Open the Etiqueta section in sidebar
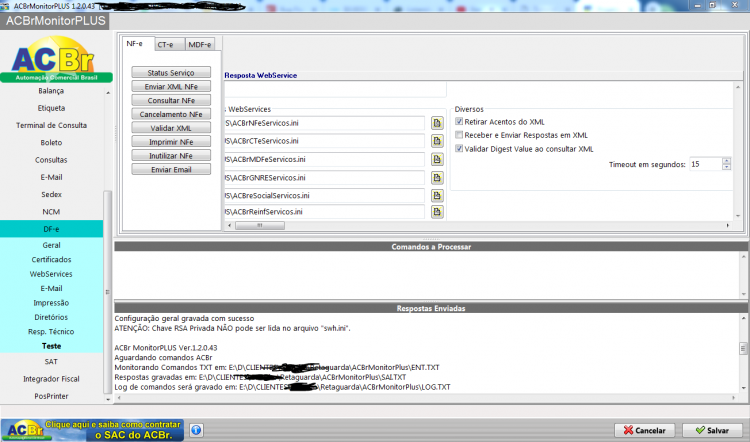The image size is (750, 442). (x=51, y=108)
